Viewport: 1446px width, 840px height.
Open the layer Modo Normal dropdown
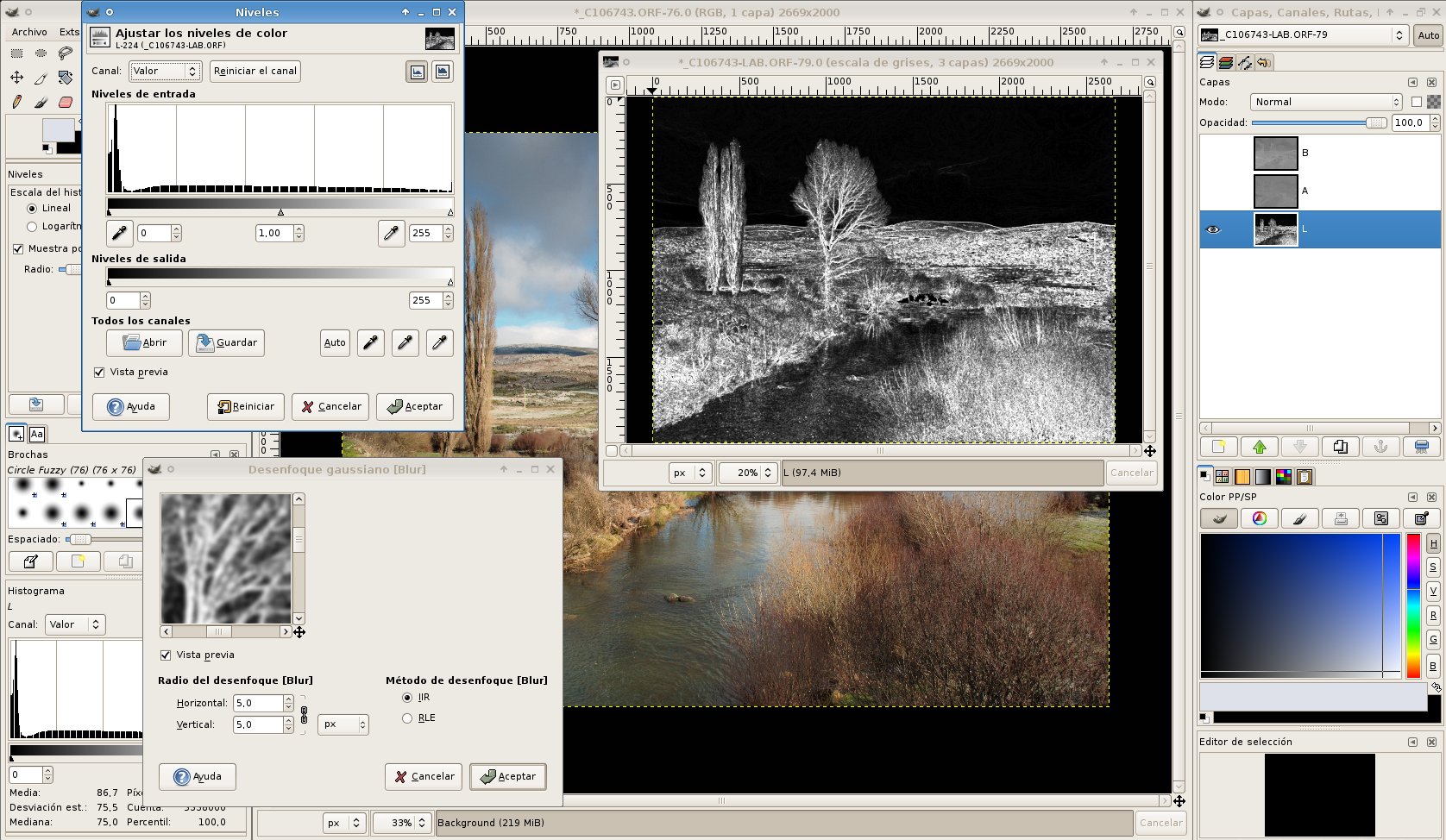coord(1326,102)
